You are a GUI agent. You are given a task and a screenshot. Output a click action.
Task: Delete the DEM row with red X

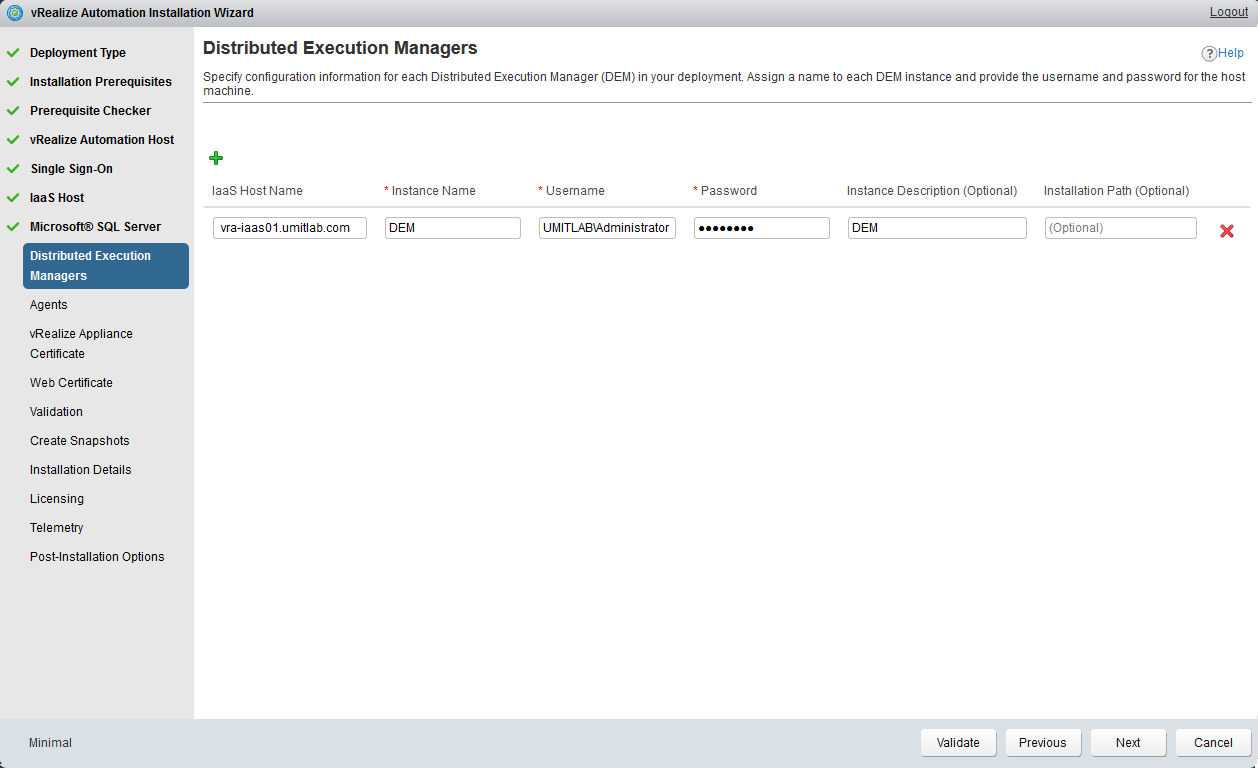pyautogui.click(x=1226, y=231)
